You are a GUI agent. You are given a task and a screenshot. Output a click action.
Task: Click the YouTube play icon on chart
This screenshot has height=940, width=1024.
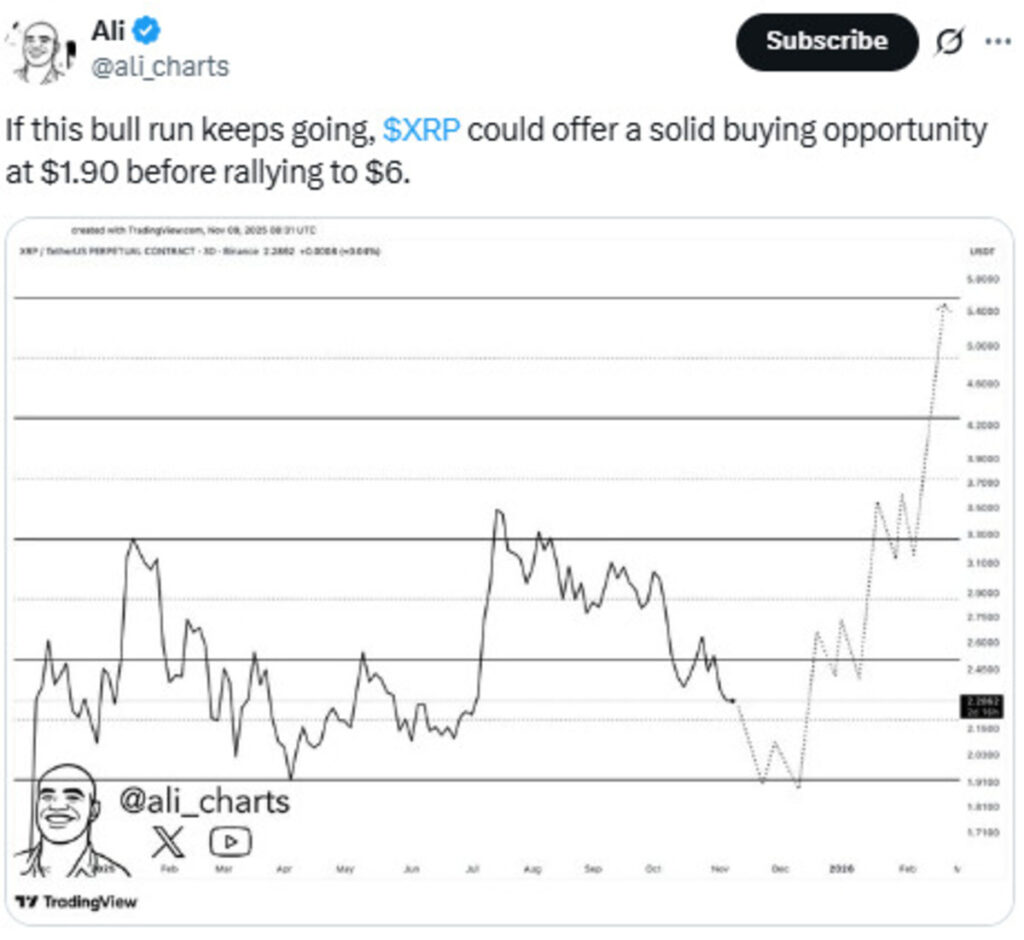click(x=230, y=842)
